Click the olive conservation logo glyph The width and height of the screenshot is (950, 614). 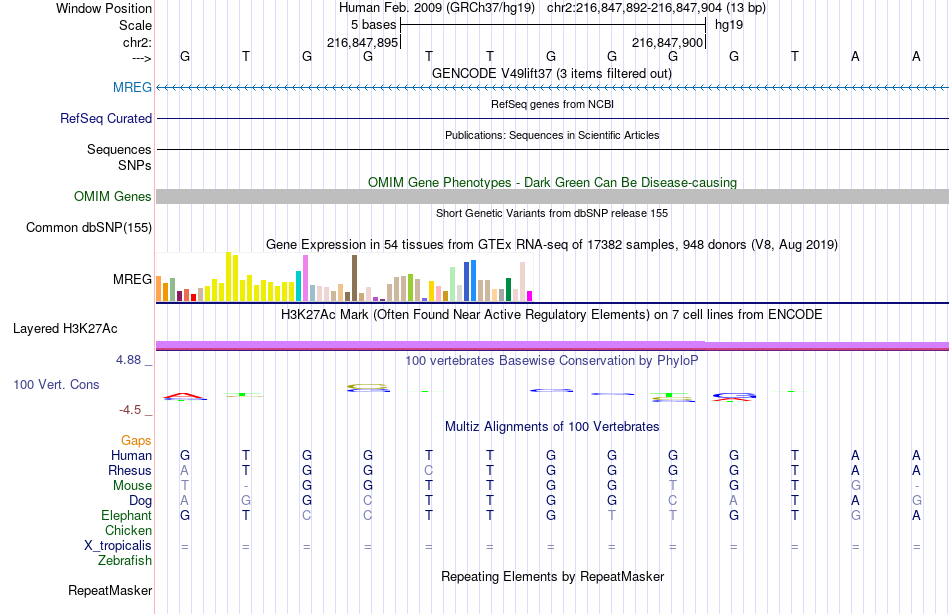[368, 386]
